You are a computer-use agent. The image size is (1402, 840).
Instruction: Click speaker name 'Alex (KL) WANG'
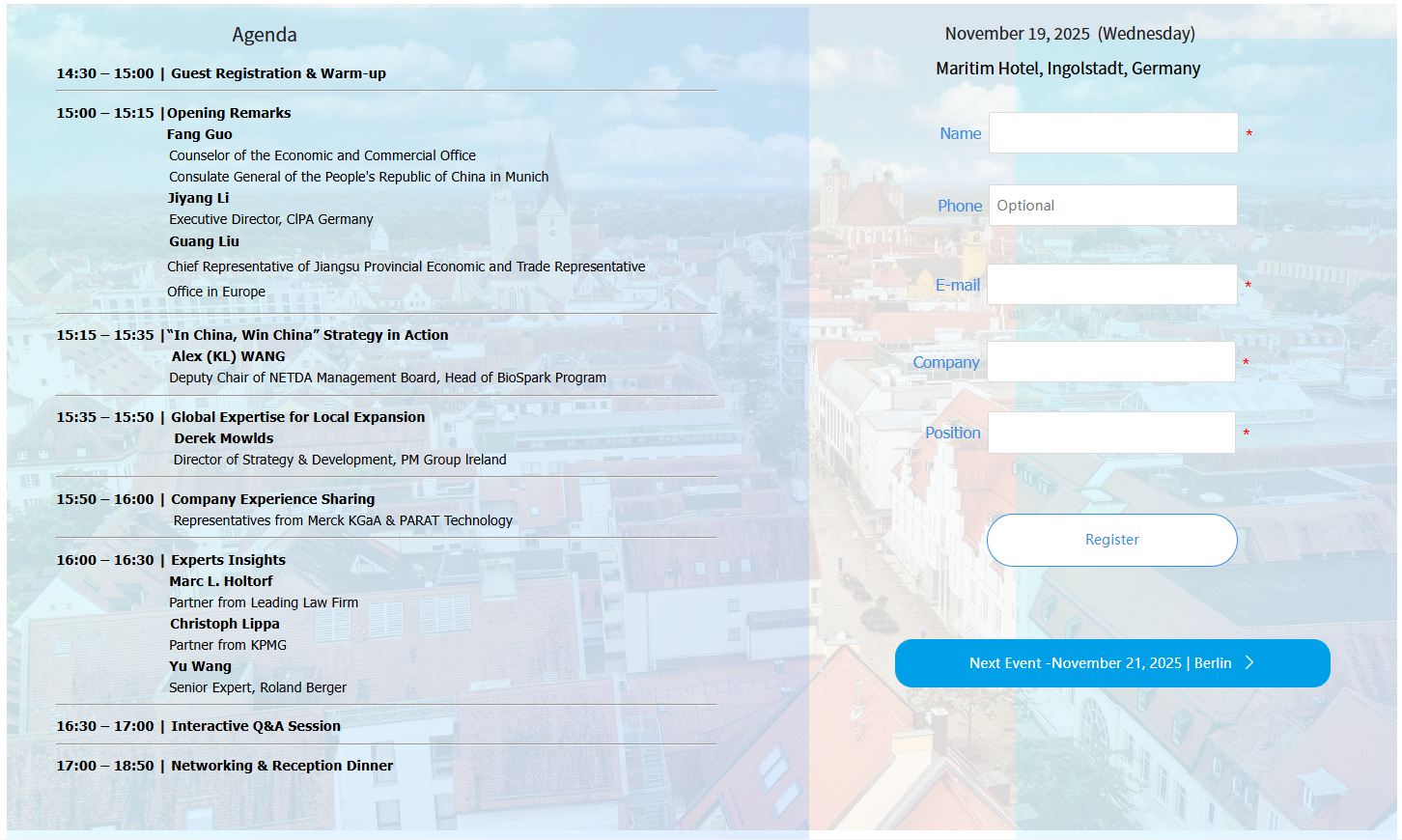(x=228, y=356)
